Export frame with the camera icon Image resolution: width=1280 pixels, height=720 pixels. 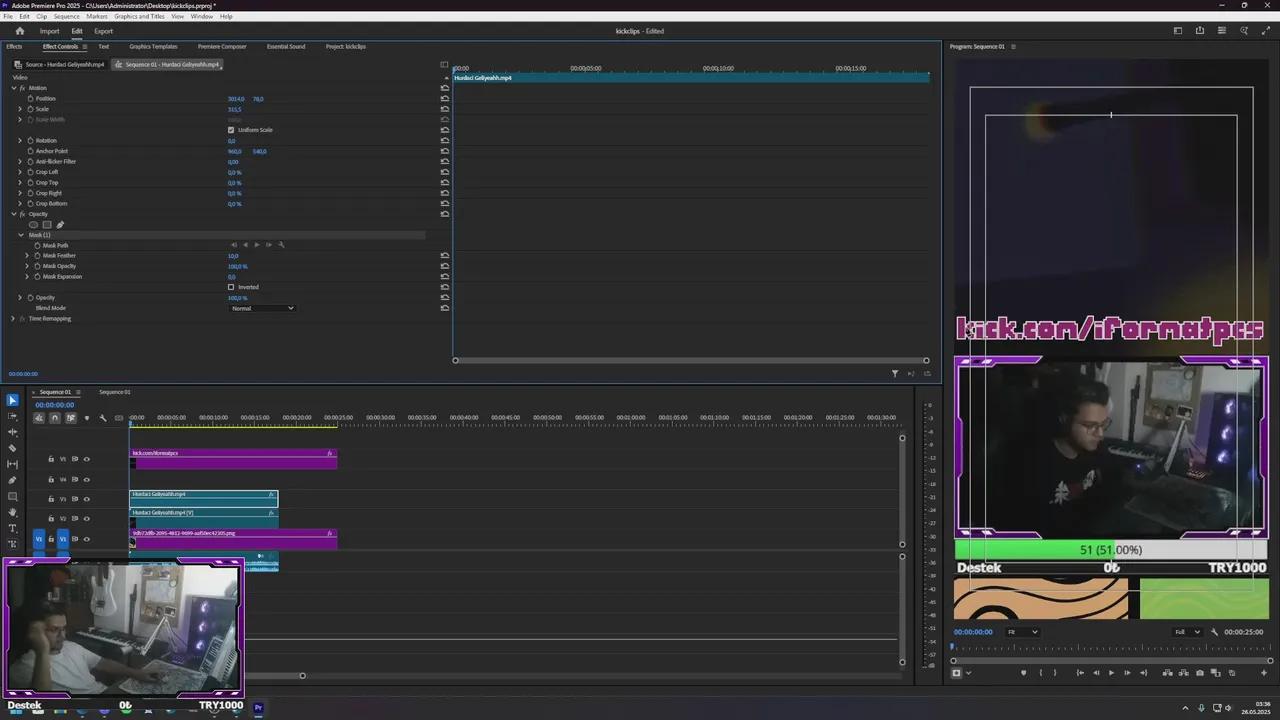tap(1200, 673)
